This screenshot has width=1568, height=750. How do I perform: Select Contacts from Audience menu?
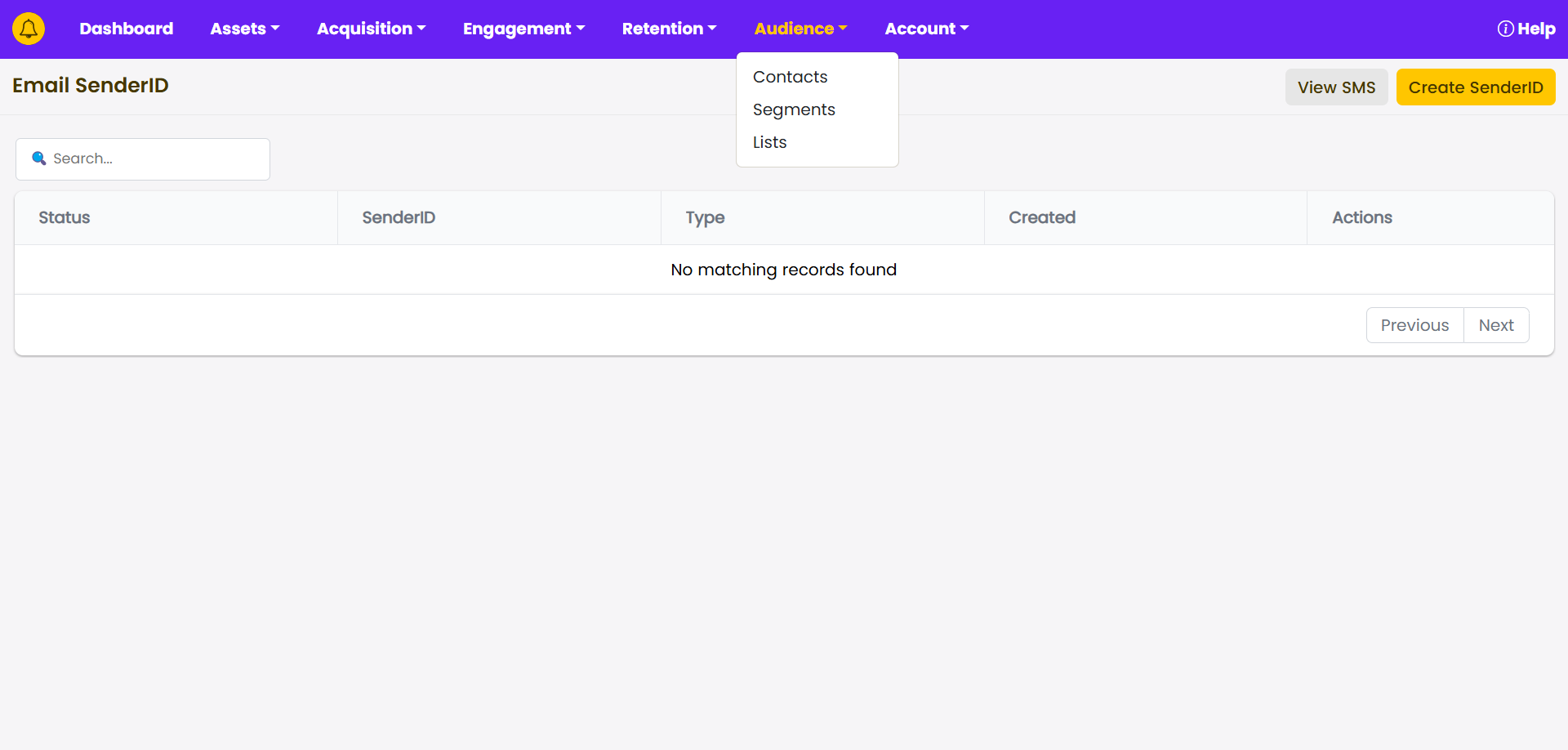pos(790,77)
